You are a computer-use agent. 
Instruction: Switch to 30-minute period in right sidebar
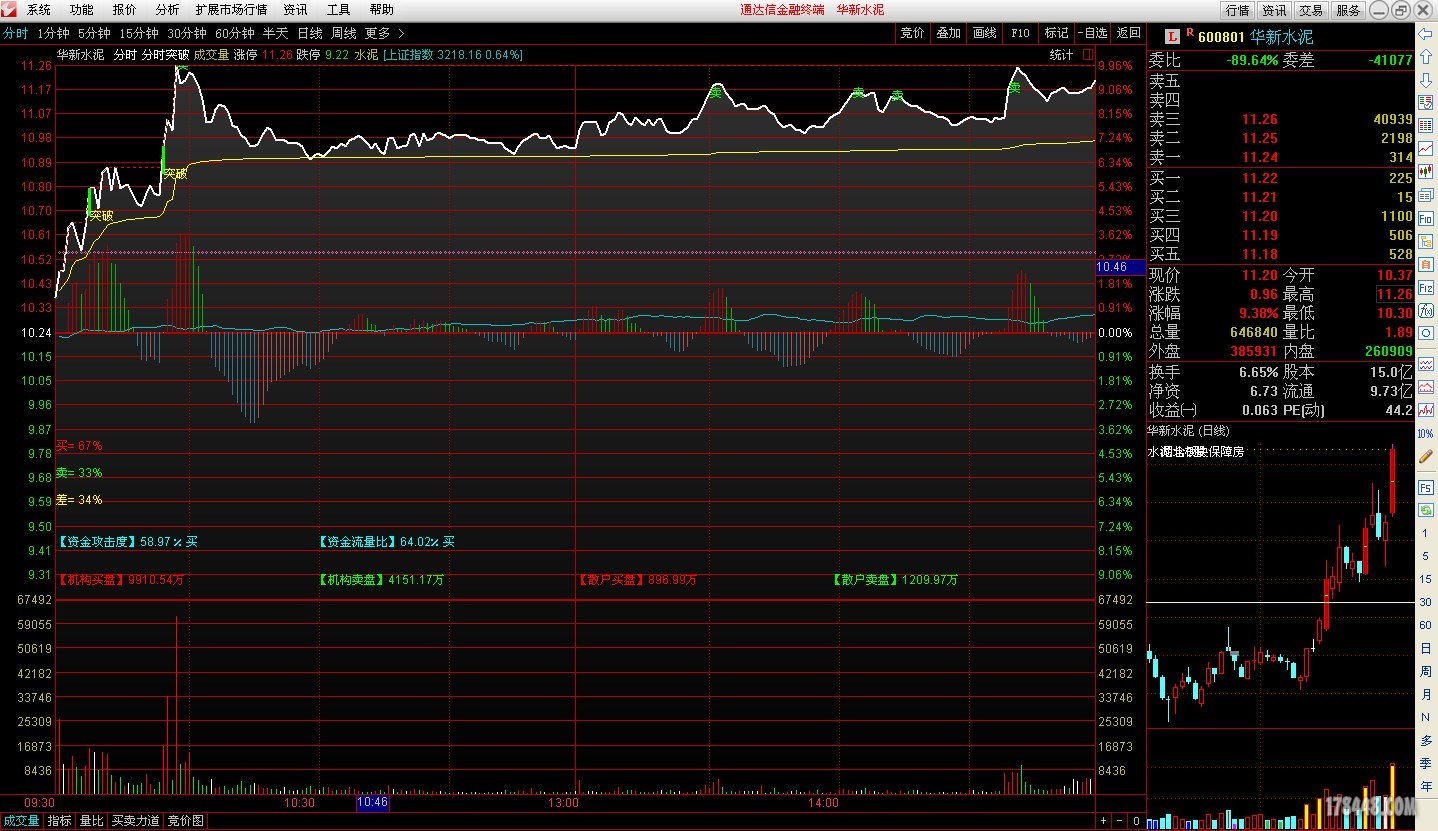coord(1426,602)
